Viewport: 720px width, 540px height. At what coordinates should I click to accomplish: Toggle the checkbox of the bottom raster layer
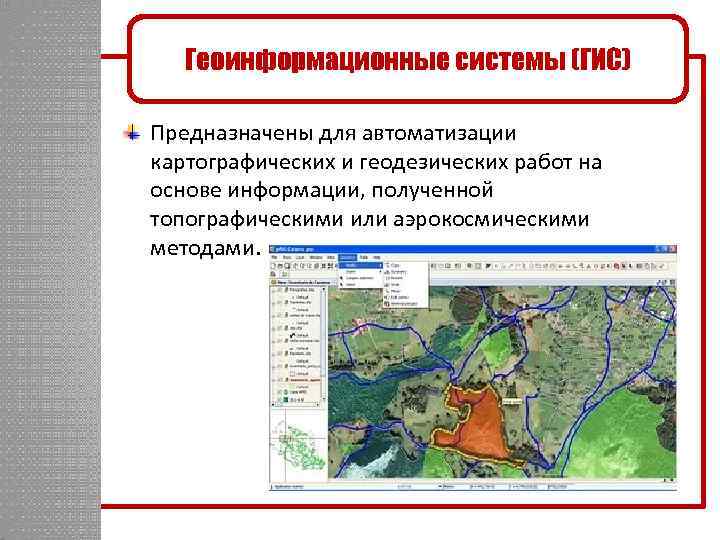coord(280,399)
